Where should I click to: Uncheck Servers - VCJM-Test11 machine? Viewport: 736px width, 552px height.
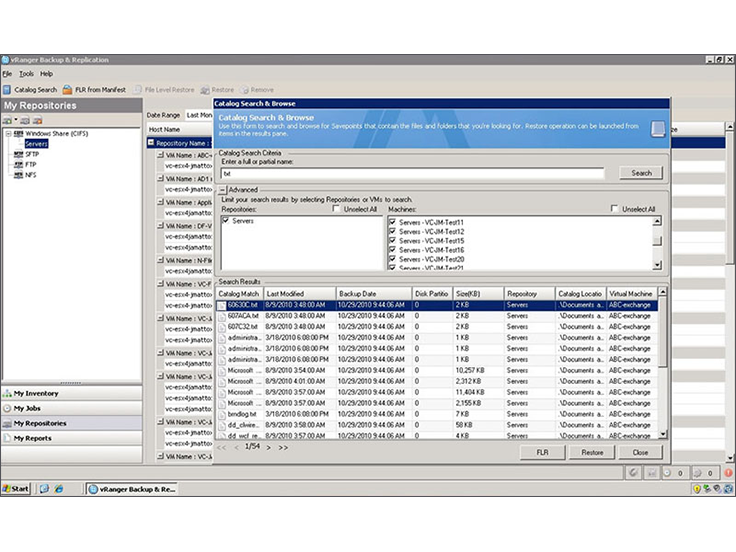coord(392,222)
